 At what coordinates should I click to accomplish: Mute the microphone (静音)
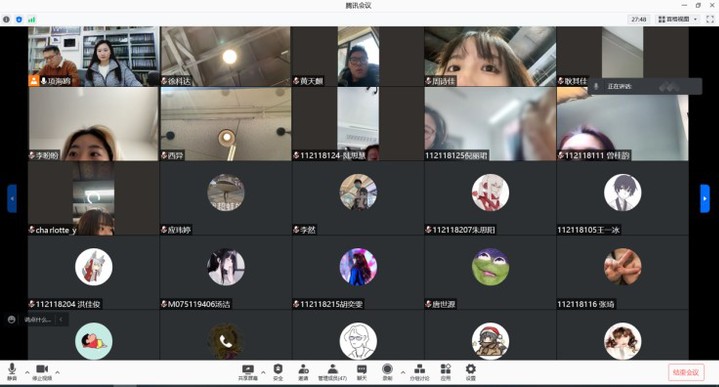pos(12,372)
